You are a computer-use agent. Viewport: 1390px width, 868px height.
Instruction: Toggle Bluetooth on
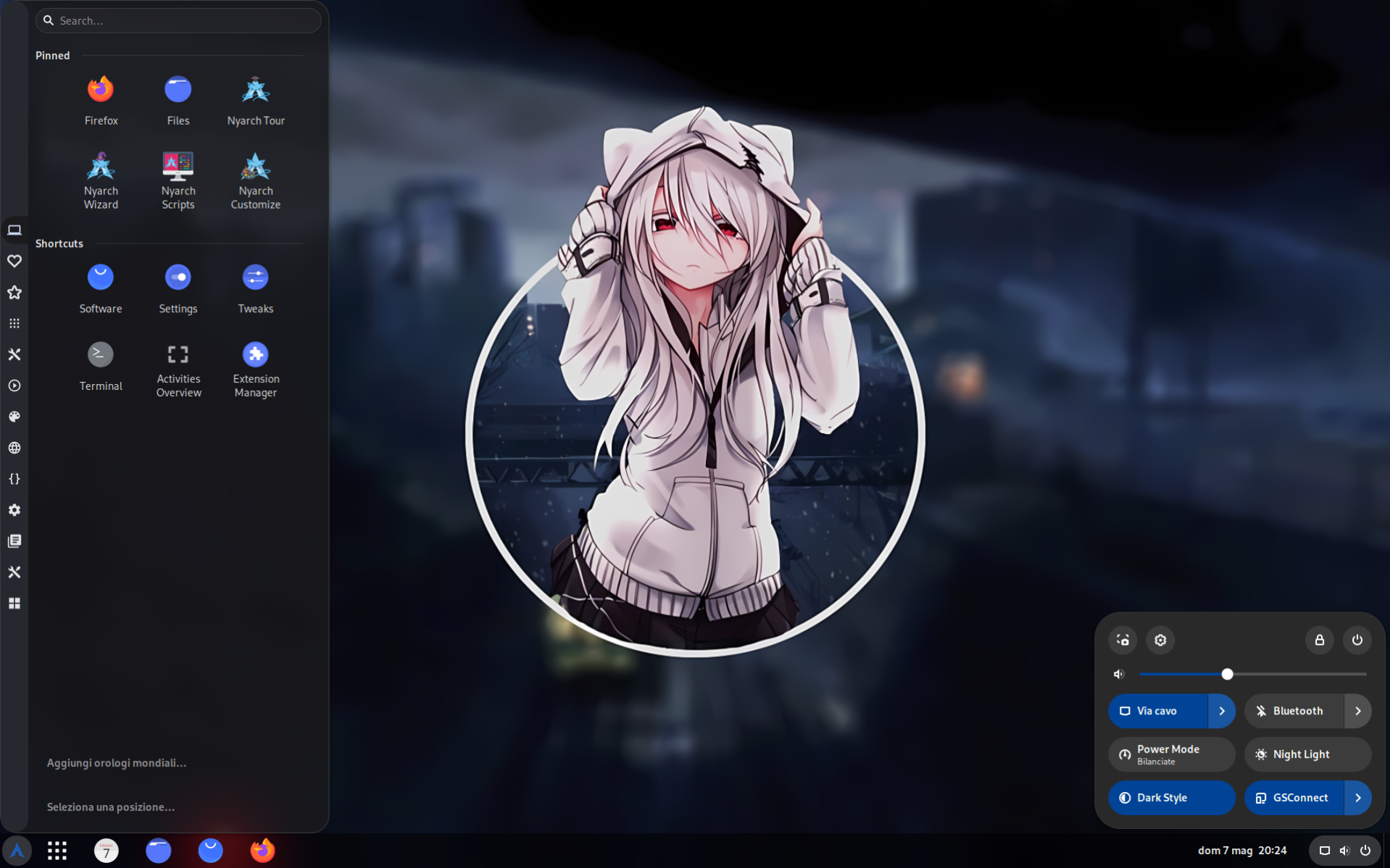1294,711
